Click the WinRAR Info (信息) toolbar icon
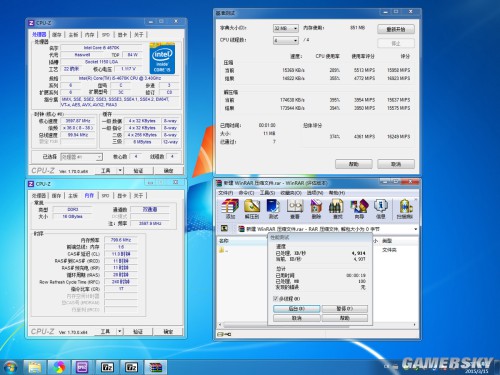 (380, 209)
